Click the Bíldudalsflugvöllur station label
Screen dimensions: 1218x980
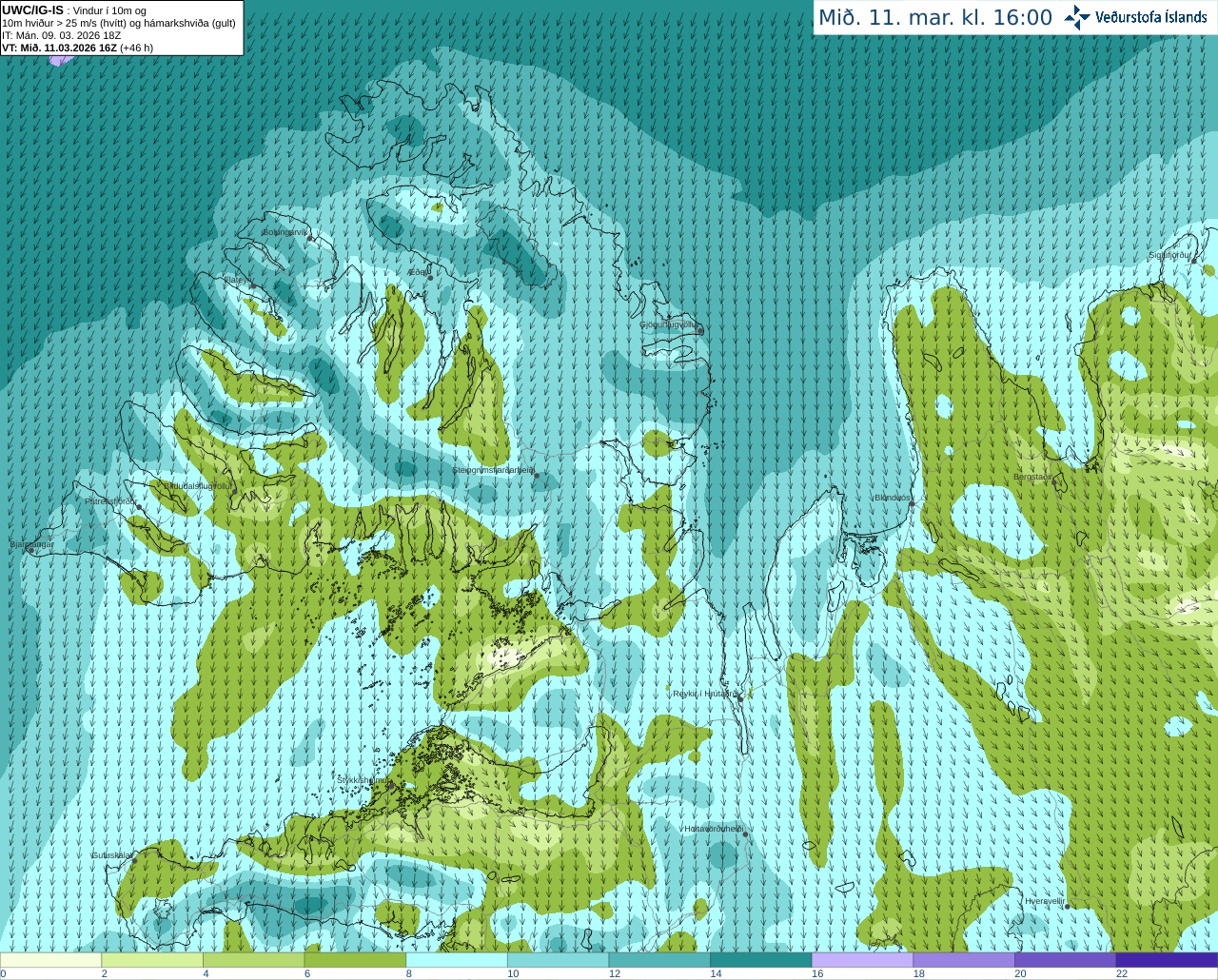[x=198, y=485]
